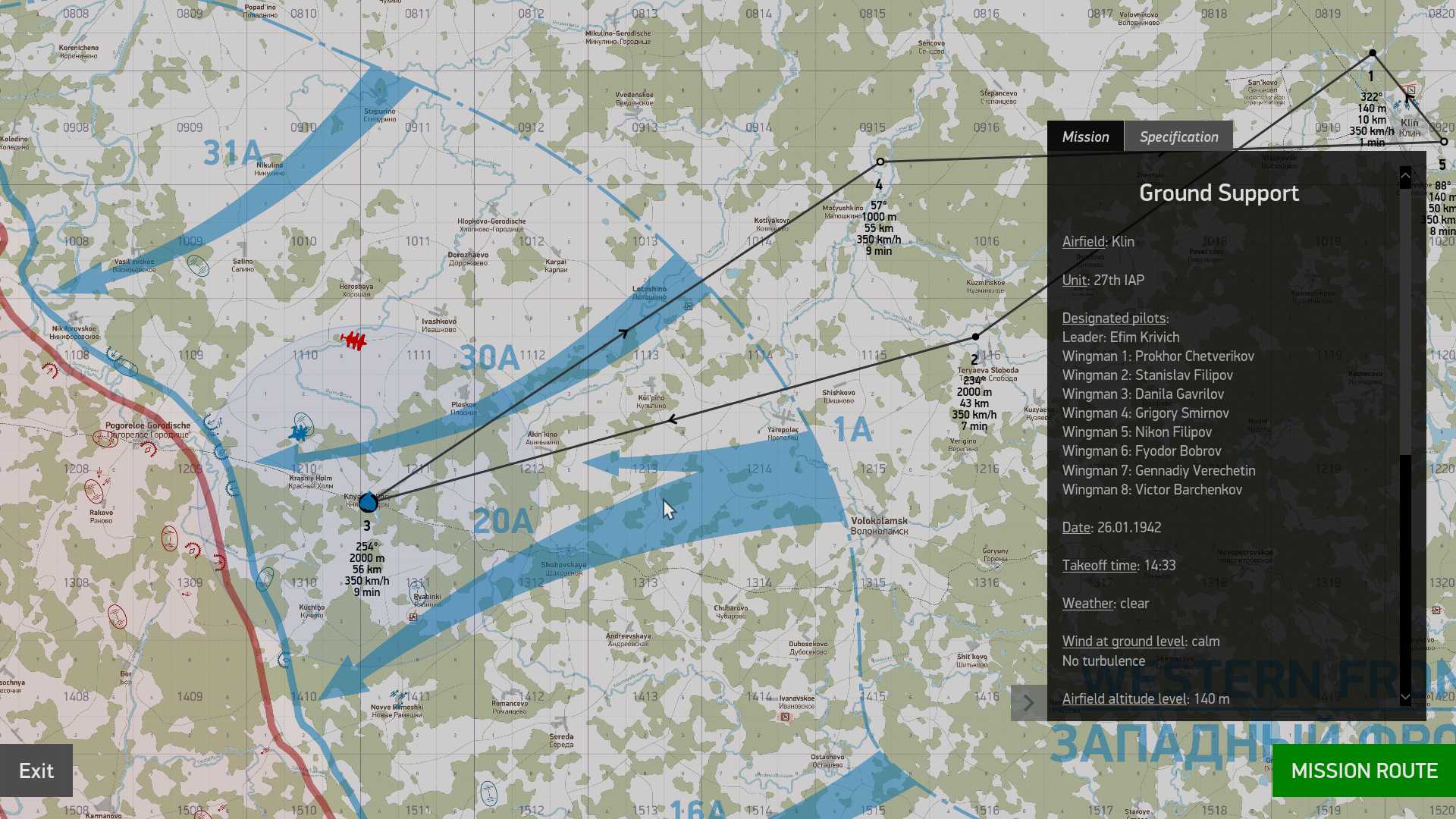
Task: Click waypoint 5 hollow circle marker
Action: point(1444,142)
